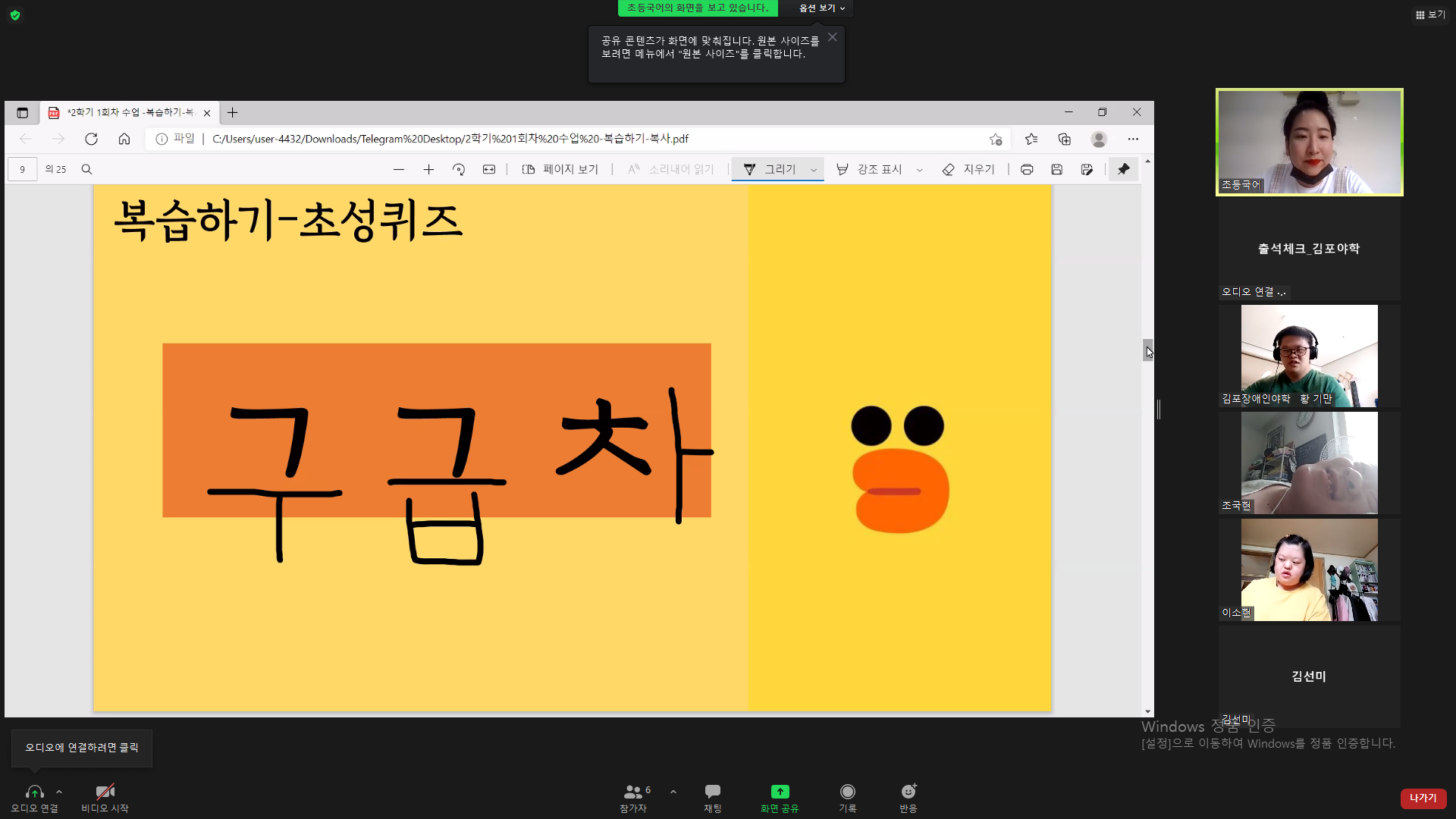The width and height of the screenshot is (1456, 819).
Task: Open Edge settings and more menu
Action: (1133, 139)
